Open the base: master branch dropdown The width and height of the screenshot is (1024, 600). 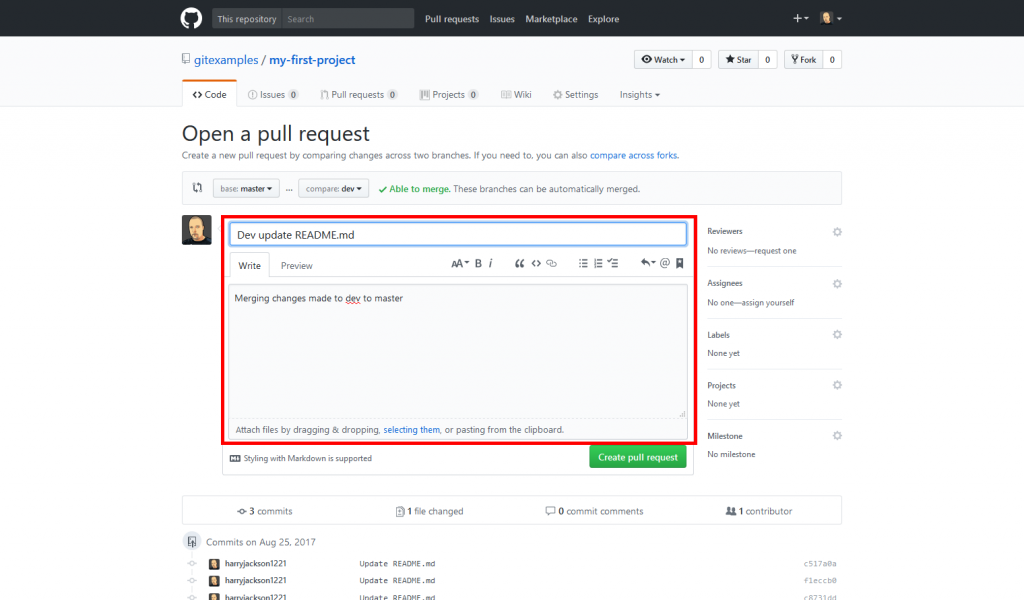pos(245,187)
